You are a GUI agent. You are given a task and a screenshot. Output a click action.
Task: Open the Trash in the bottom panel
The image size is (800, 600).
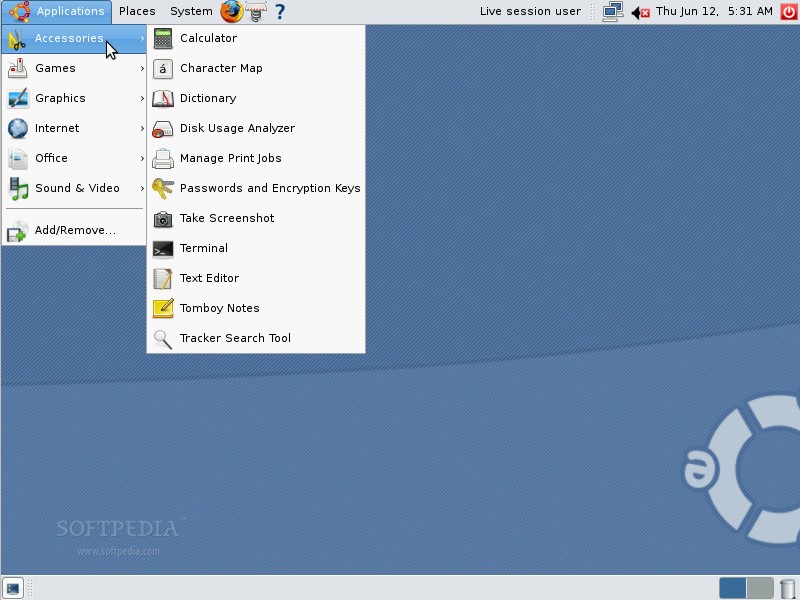click(x=787, y=588)
